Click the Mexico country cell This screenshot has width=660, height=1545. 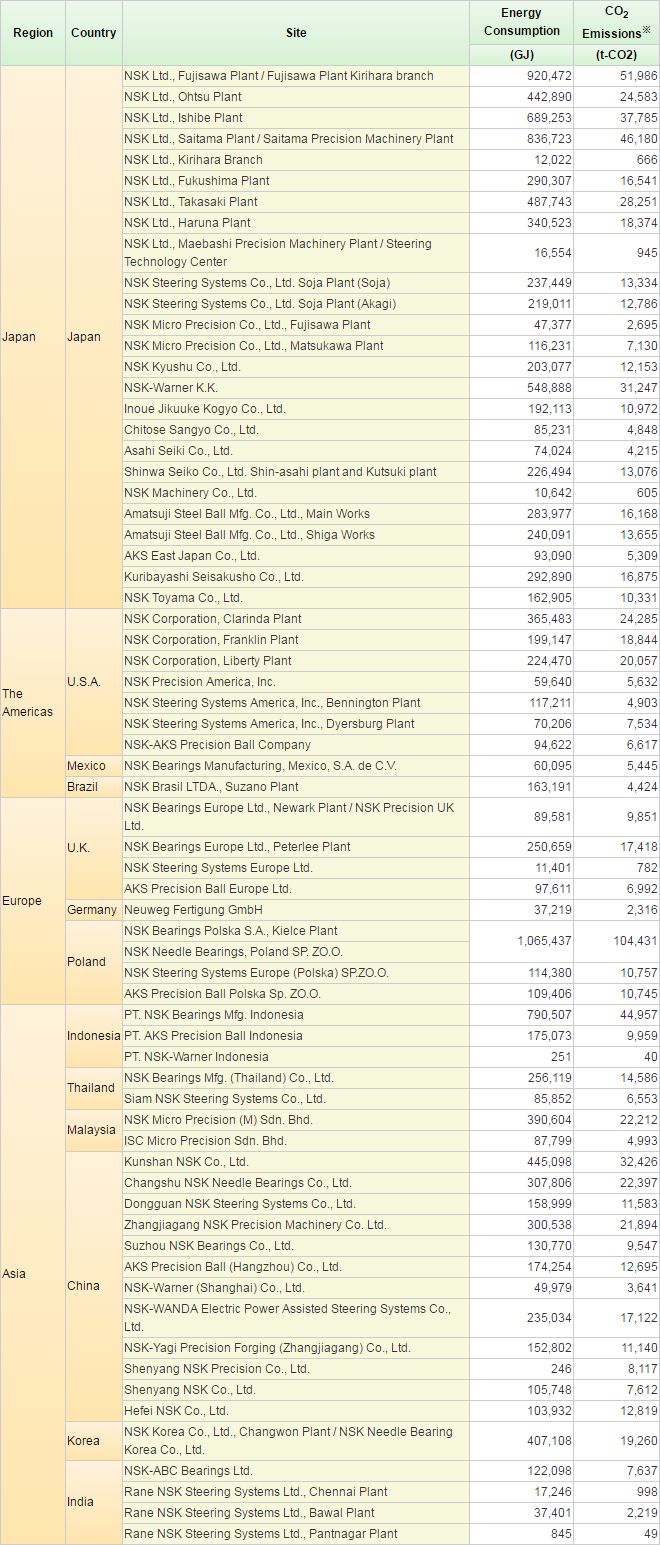[x=93, y=766]
